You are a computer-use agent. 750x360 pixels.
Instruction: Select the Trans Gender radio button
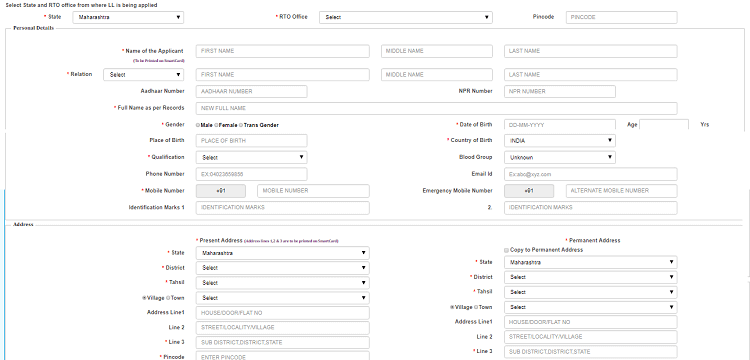pos(241,125)
